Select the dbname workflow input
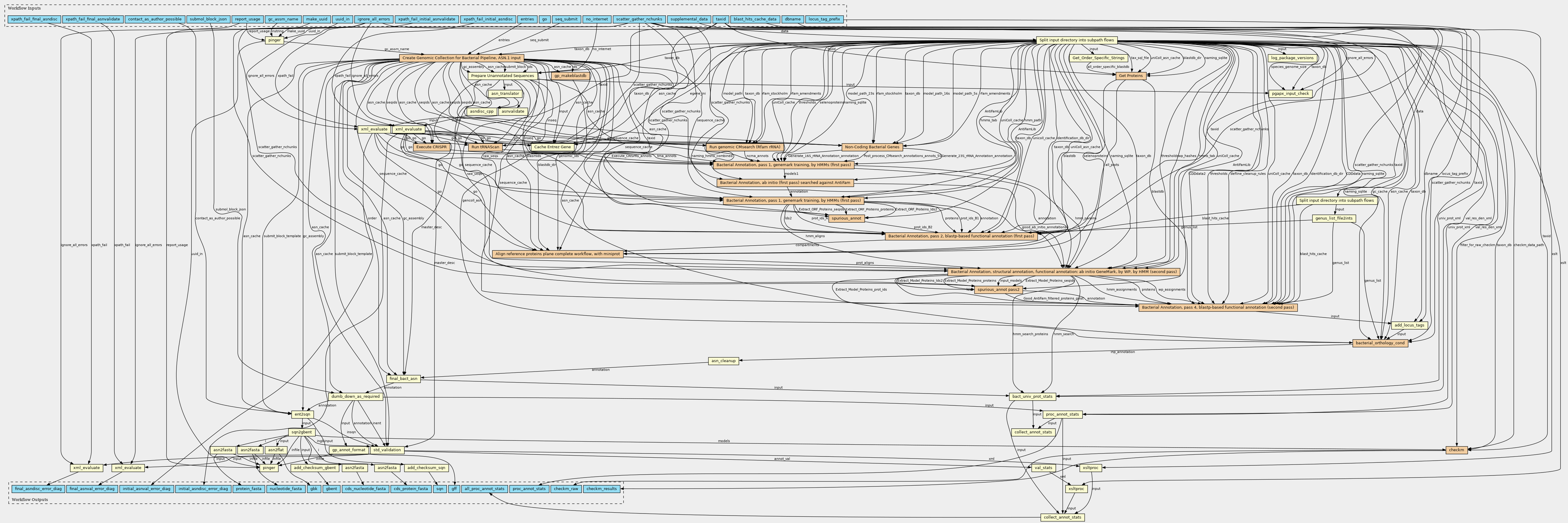The height and width of the screenshot is (523, 1568). point(793,19)
